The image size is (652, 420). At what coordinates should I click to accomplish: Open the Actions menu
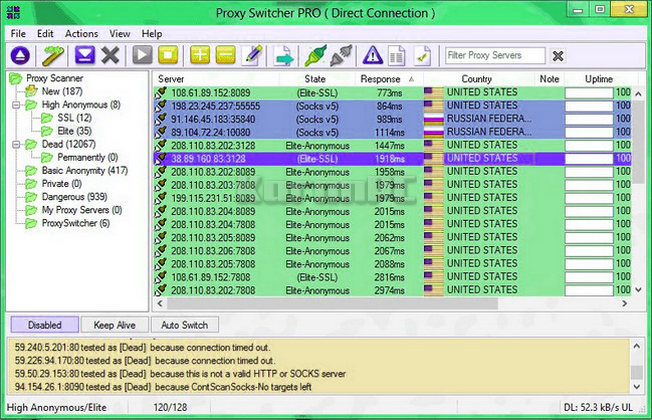click(x=82, y=34)
